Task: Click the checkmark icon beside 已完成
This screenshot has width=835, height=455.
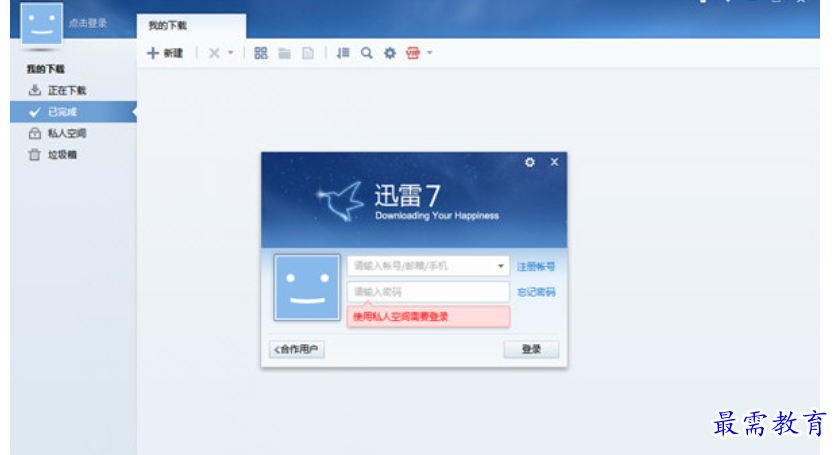Action: pyautogui.click(x=35, y=112)
